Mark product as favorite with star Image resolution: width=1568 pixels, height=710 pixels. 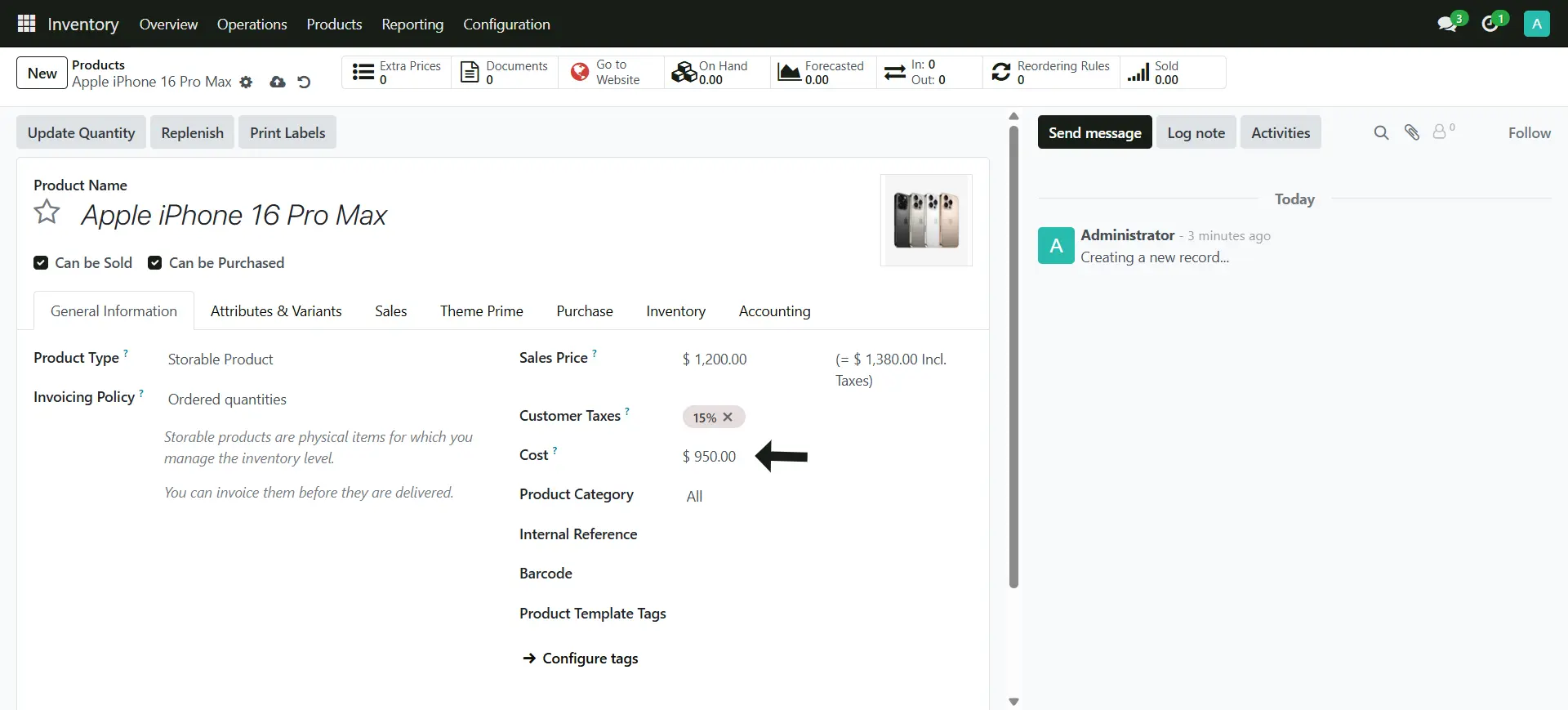tap(47, 212)
